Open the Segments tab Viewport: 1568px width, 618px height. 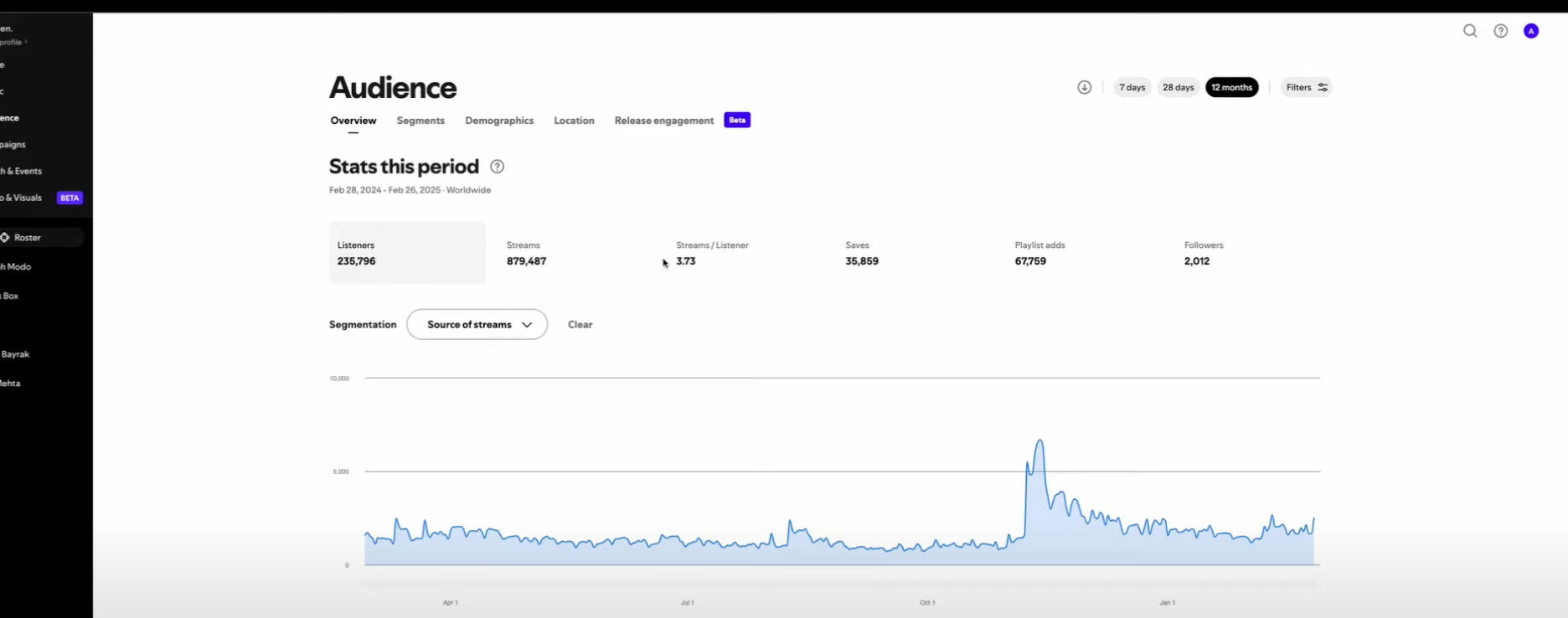tap(420, 121)
